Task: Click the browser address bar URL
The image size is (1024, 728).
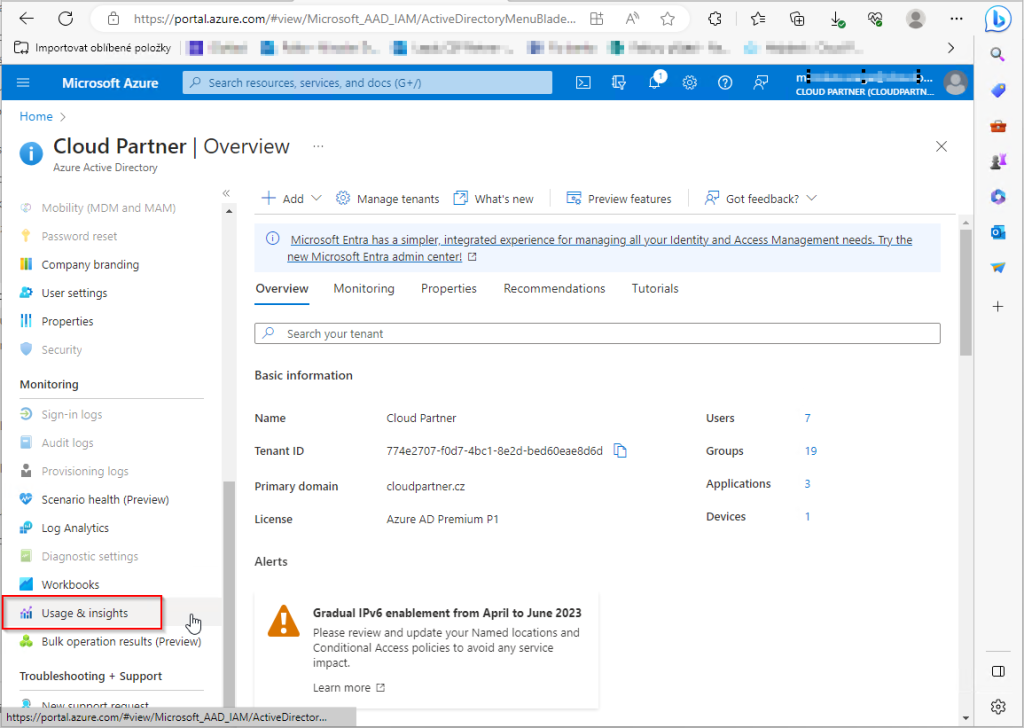Action: 355,19
